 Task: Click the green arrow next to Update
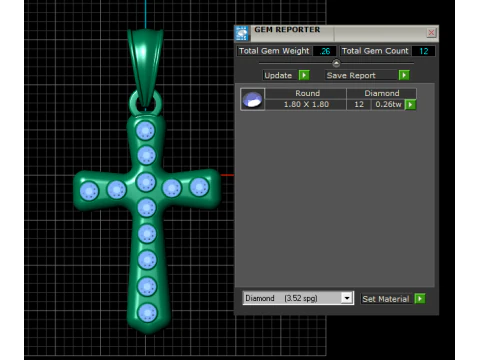click(304, 75)
